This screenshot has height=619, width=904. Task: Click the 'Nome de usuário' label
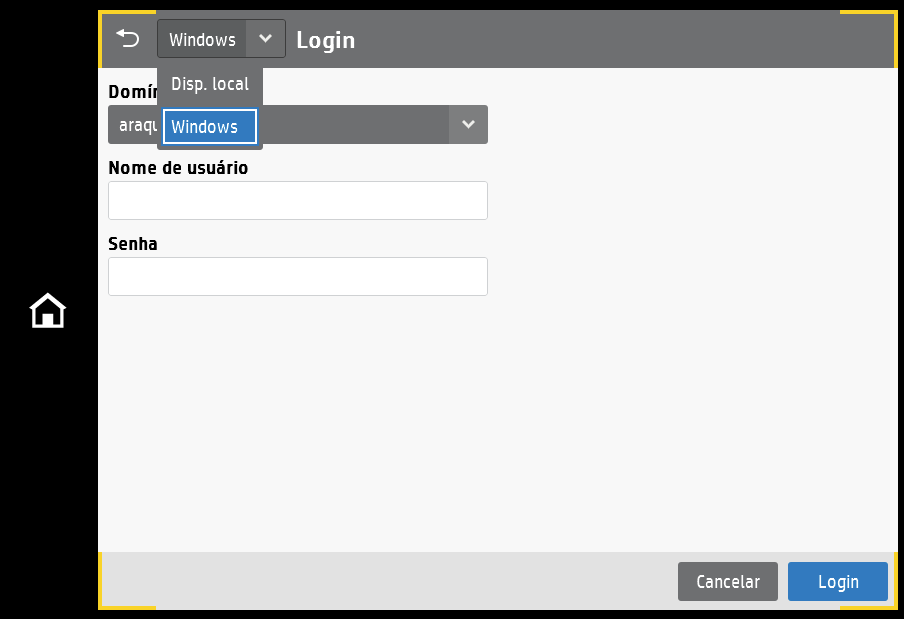point(178,168)
